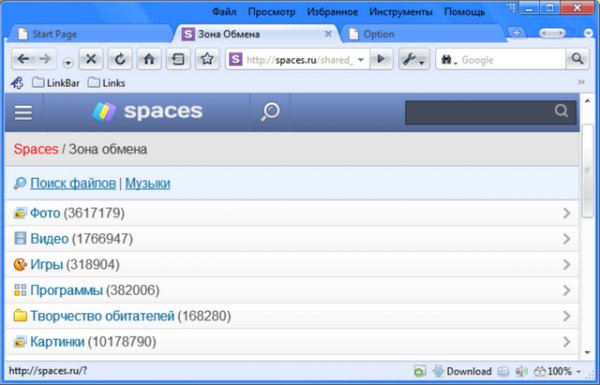
Task: Open the Творчество обитателей category
Action: (292, 316)
